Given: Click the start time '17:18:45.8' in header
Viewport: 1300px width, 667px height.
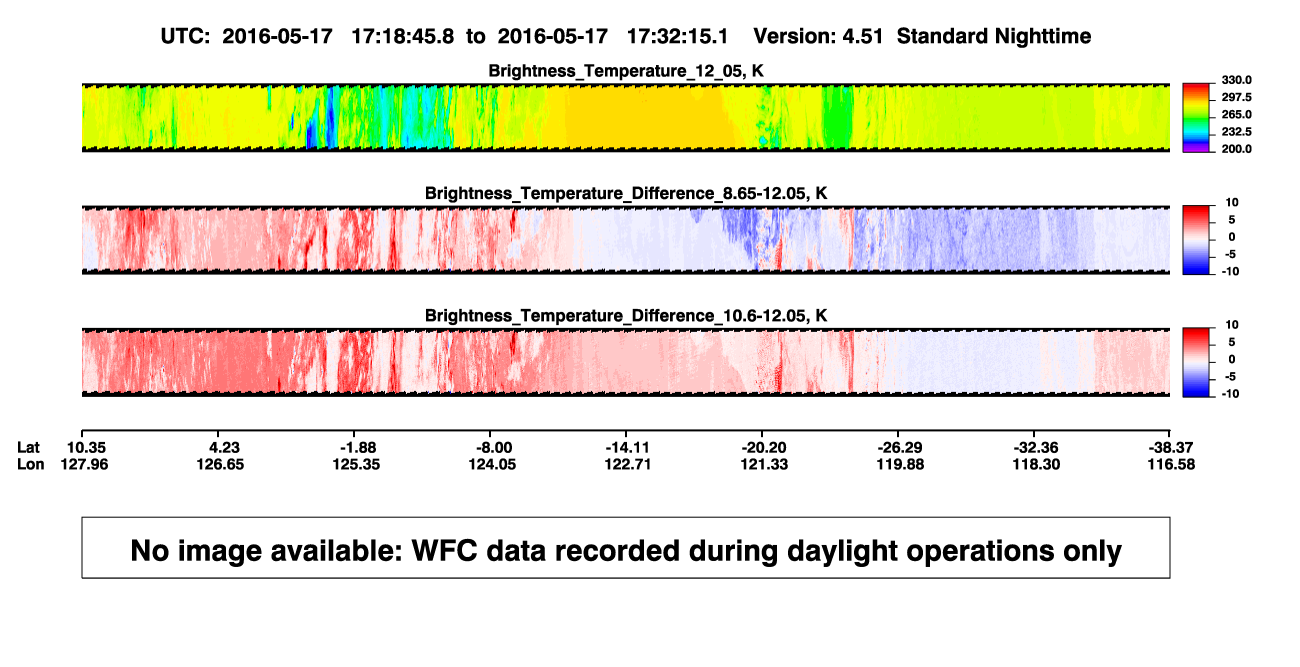Looking at the screenshot, I should tap(403, 36).
